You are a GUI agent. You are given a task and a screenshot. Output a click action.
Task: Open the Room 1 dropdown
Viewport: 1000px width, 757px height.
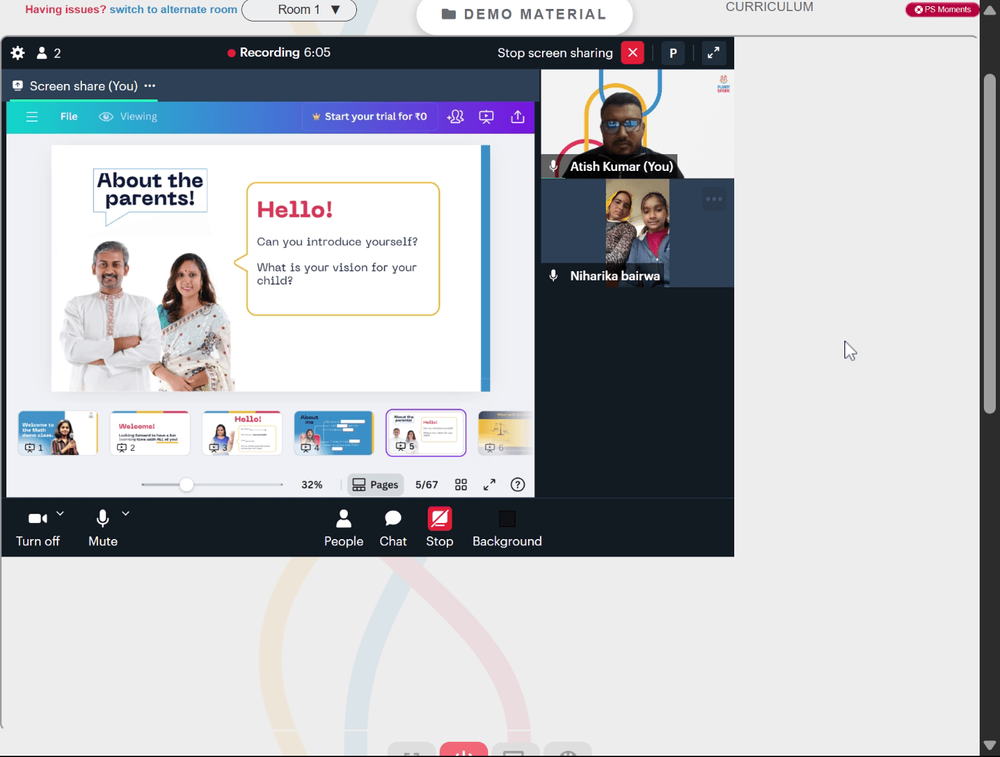(x=299, y=10)
